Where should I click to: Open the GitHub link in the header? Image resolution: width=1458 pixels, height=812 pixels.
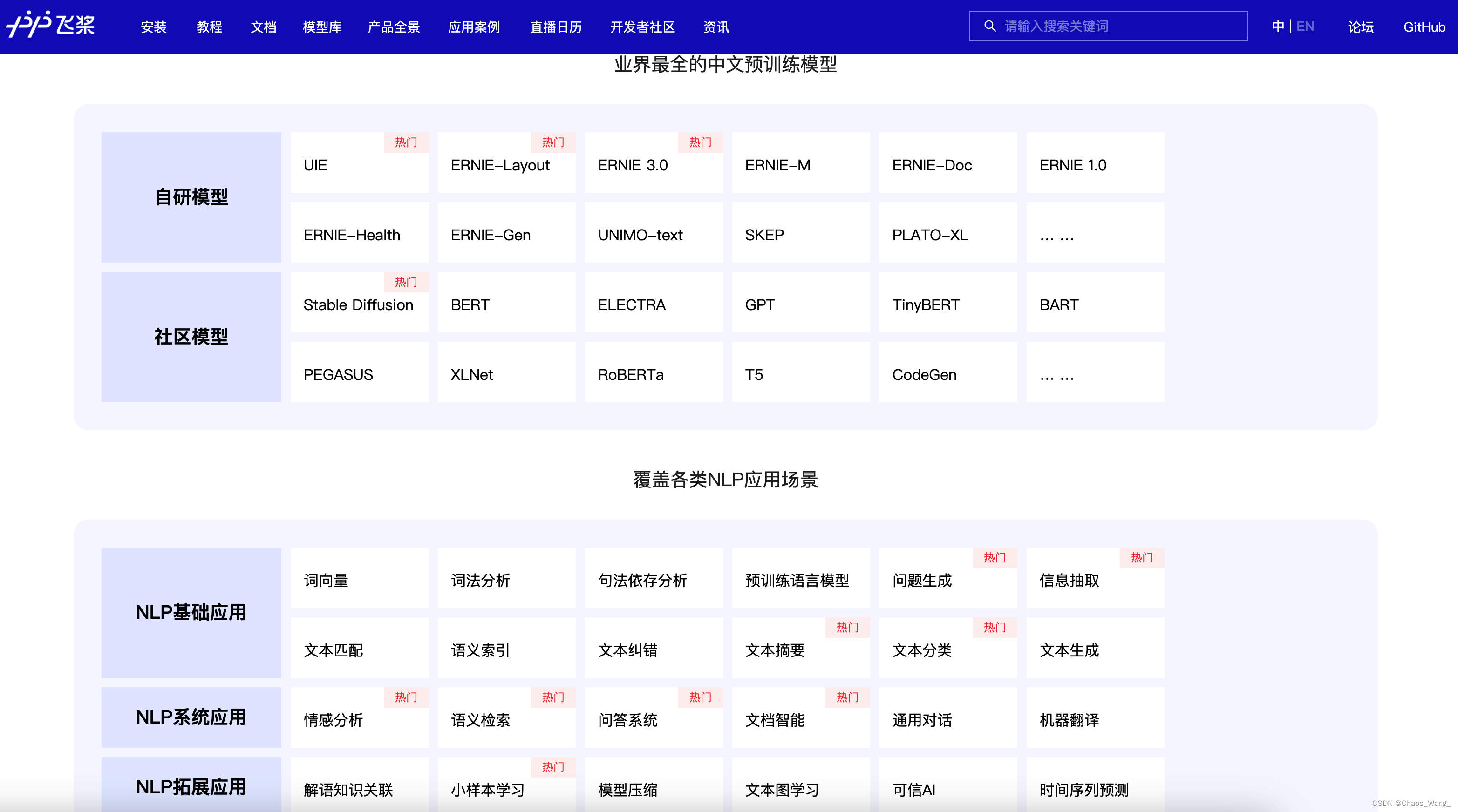[1424, 27]
